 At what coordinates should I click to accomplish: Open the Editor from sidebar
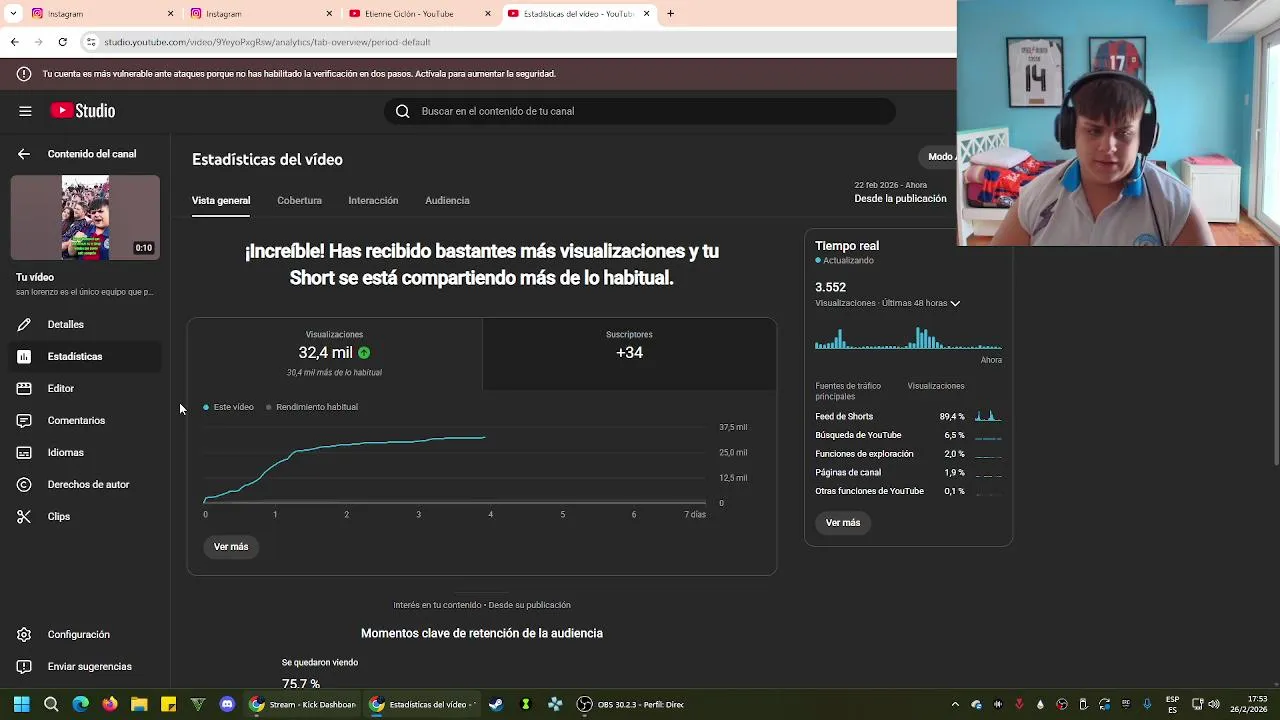click(x=85, y=388)
